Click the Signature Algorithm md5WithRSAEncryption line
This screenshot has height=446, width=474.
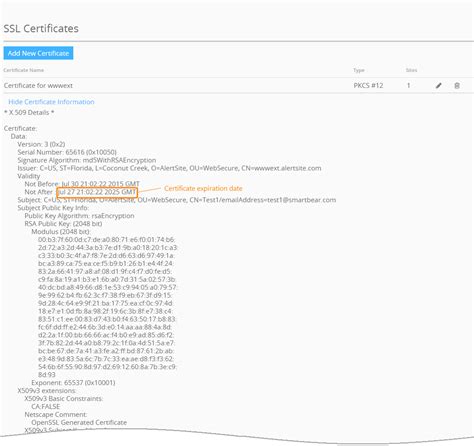coord(87,160)
